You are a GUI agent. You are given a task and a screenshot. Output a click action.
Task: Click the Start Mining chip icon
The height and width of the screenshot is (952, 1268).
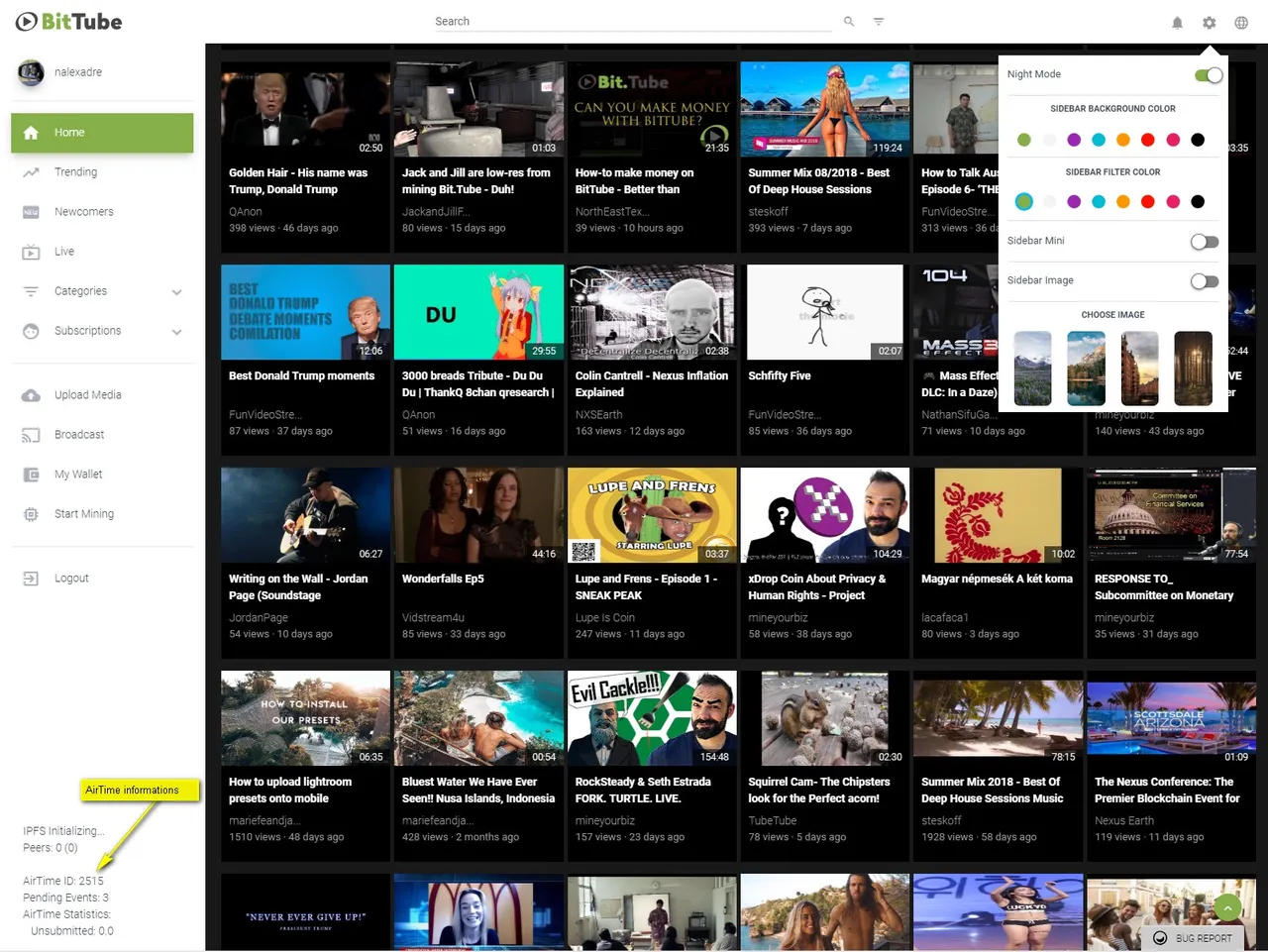click(31, 514)
